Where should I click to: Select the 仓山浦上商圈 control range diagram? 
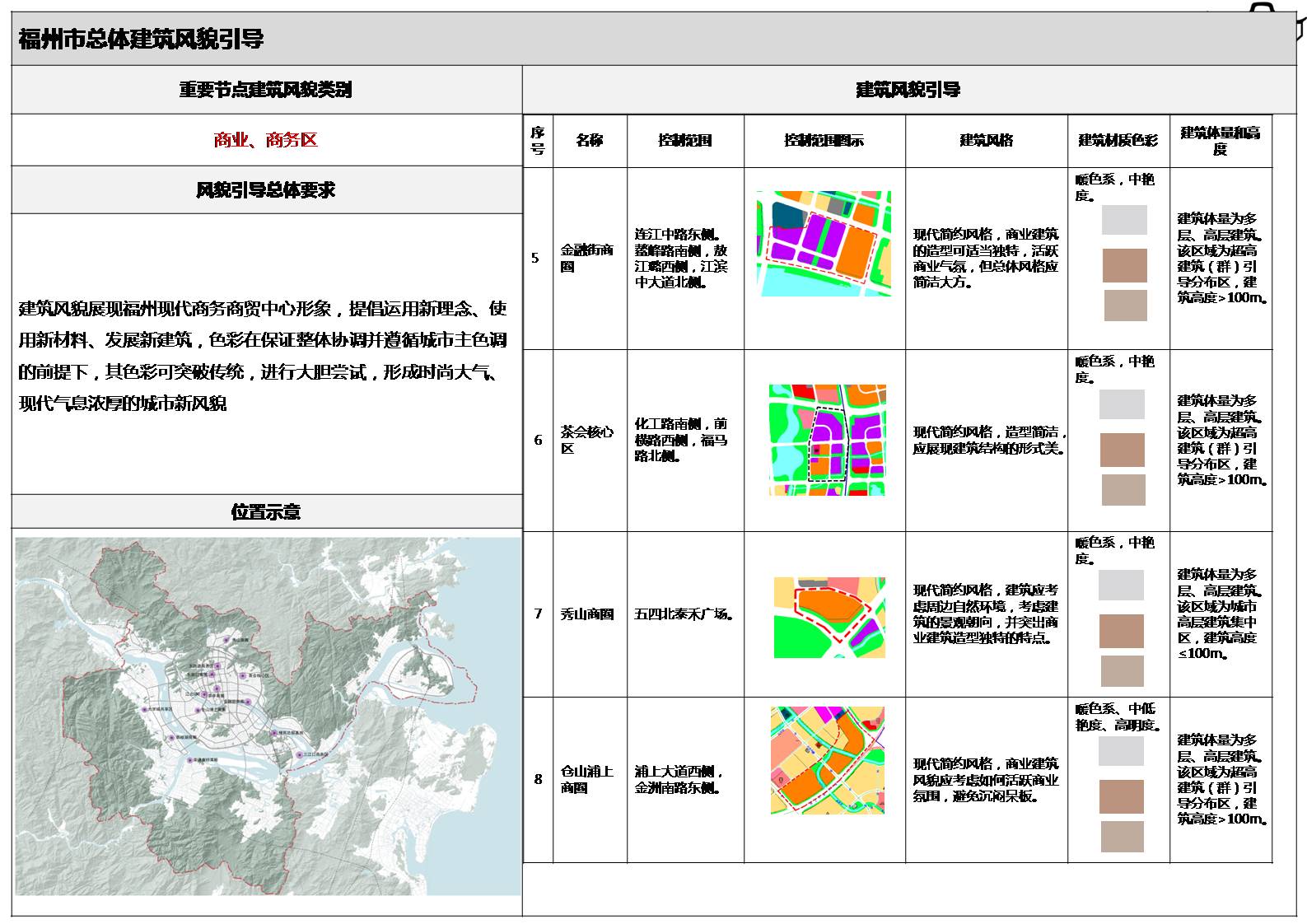[827, 760]
